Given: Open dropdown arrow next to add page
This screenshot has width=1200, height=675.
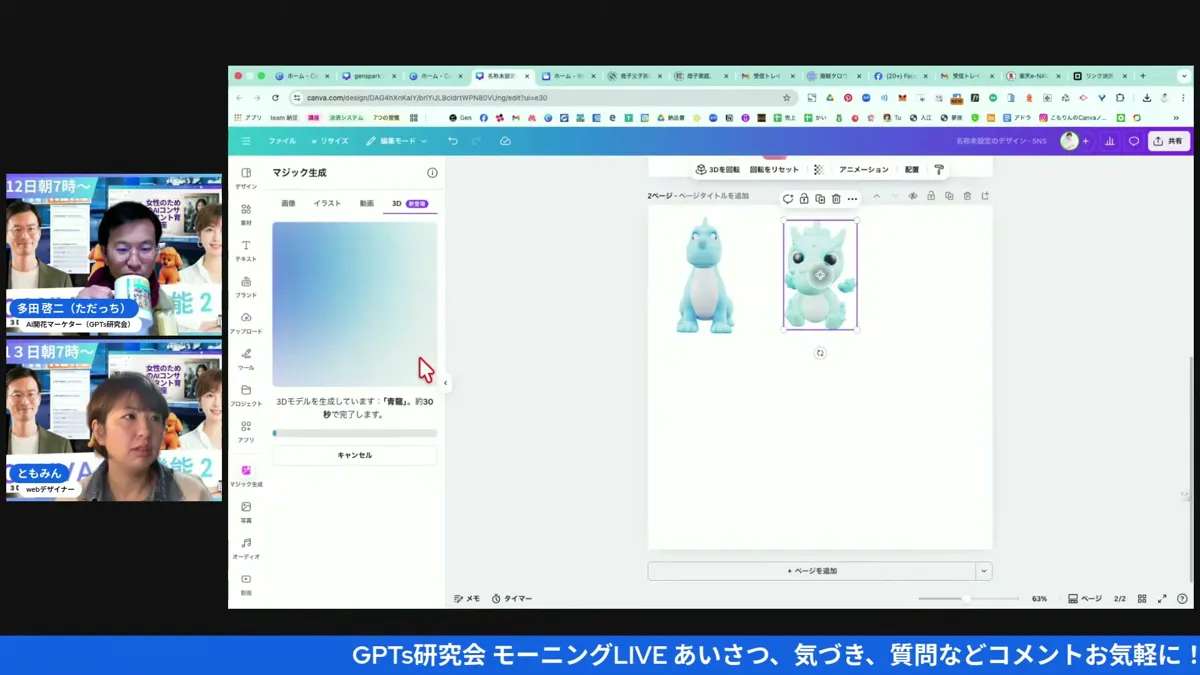Looking at the screenshot, I should [984, 571].
